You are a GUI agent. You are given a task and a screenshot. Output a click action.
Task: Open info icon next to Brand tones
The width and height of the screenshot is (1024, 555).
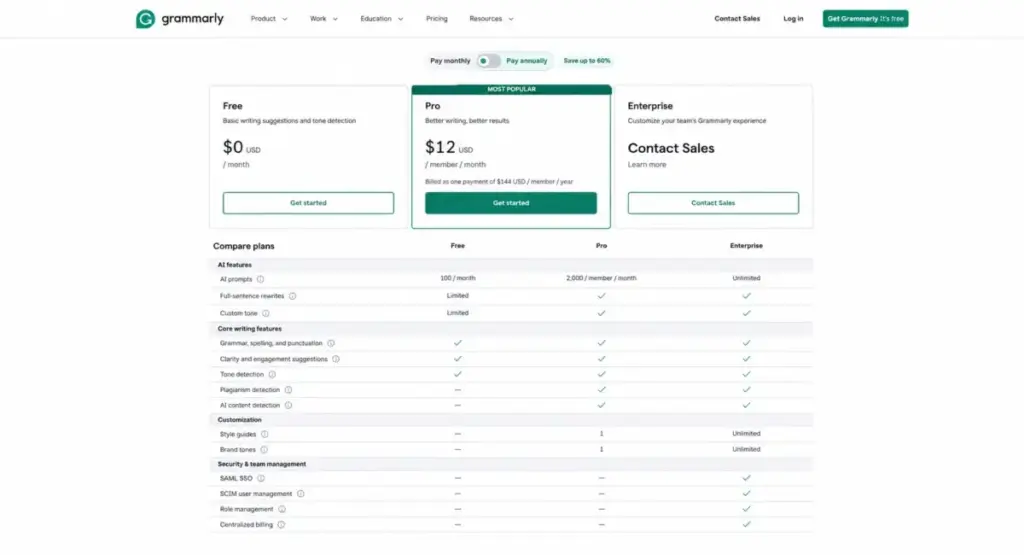click(264, 450)
